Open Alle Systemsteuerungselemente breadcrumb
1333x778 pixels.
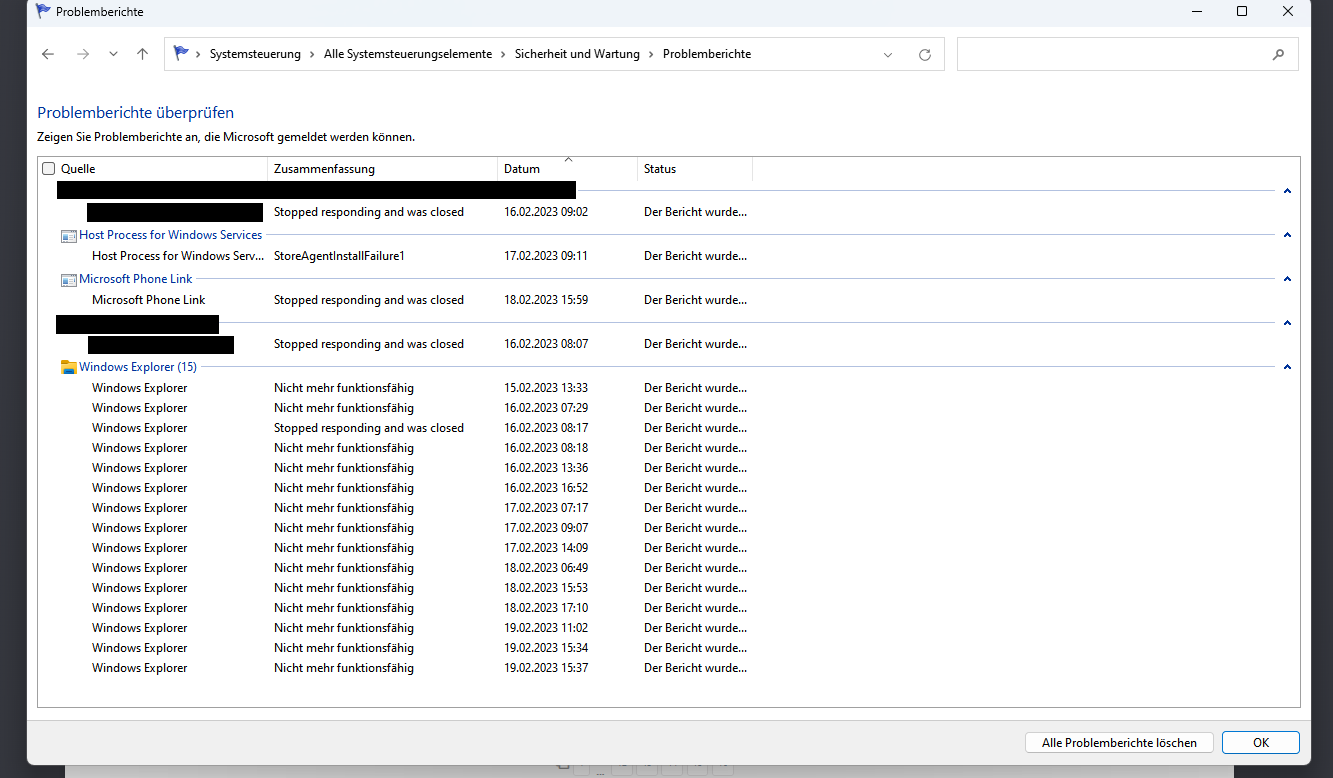click(408, 54)
